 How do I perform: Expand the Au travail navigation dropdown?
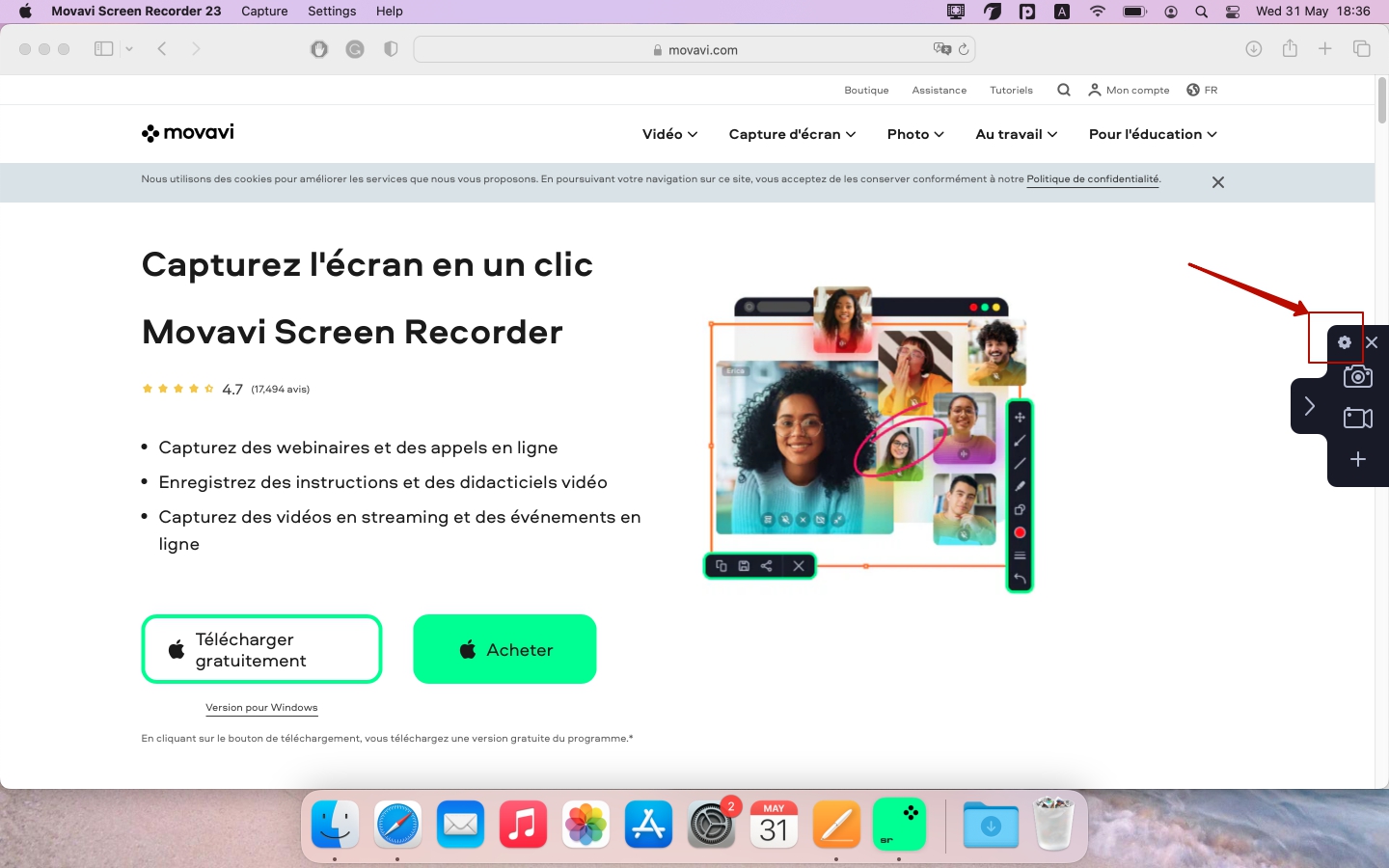(1016, 134)
